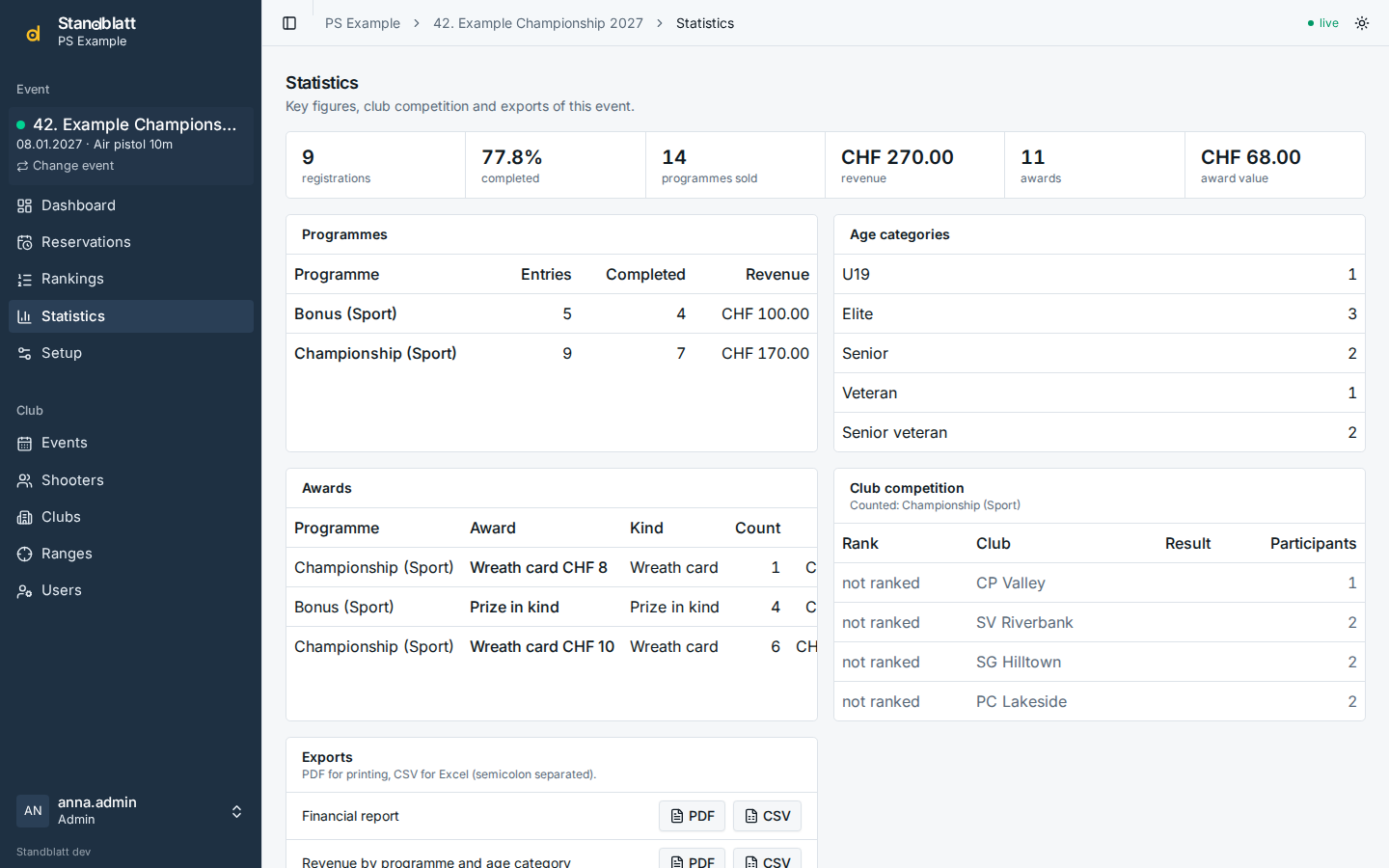1389x868 pixels.
Task: Click Wreath card CHF 8 award
Action: click(538, 567)
